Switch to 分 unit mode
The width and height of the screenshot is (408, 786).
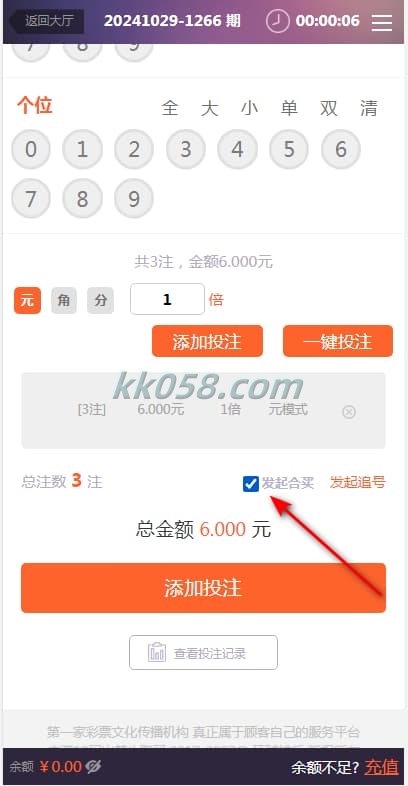click(100, 300)
